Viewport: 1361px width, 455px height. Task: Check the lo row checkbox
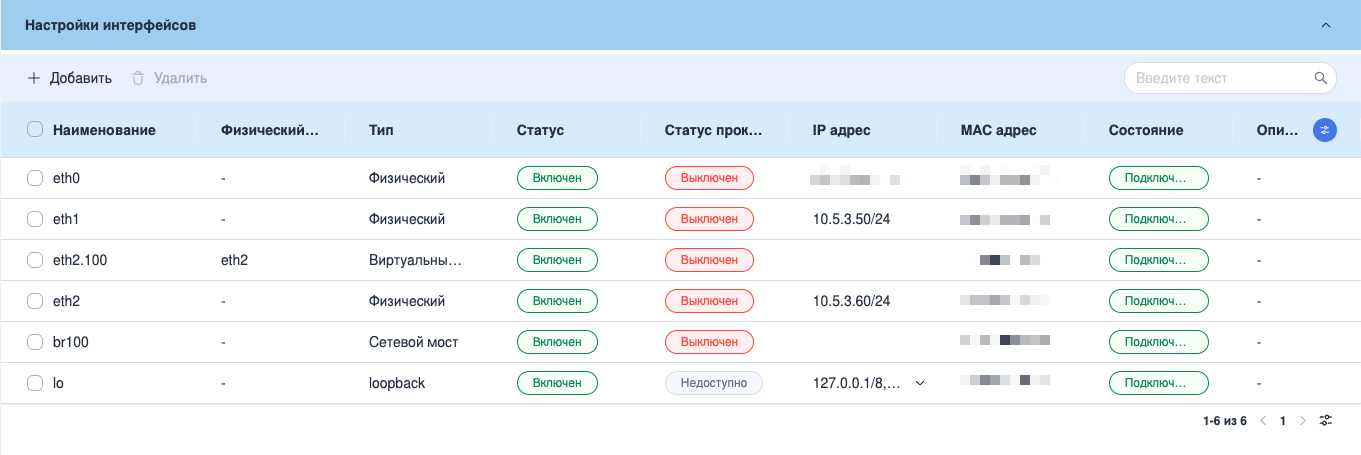click(x=35, y=383)
